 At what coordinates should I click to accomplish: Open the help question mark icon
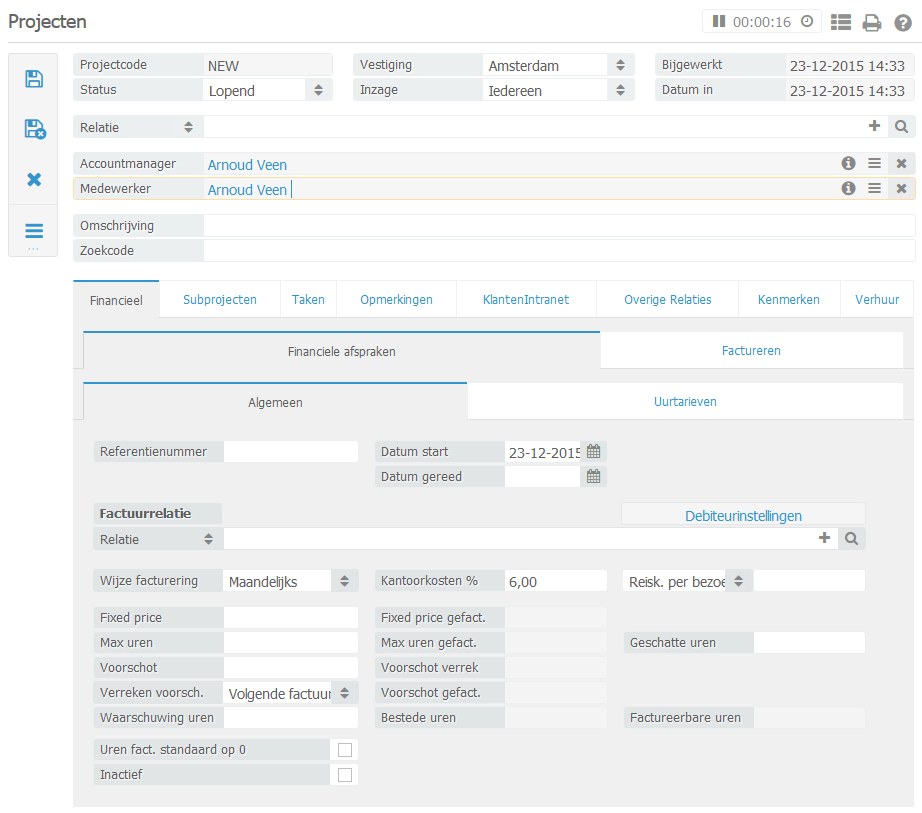click(x=902, y=22)
